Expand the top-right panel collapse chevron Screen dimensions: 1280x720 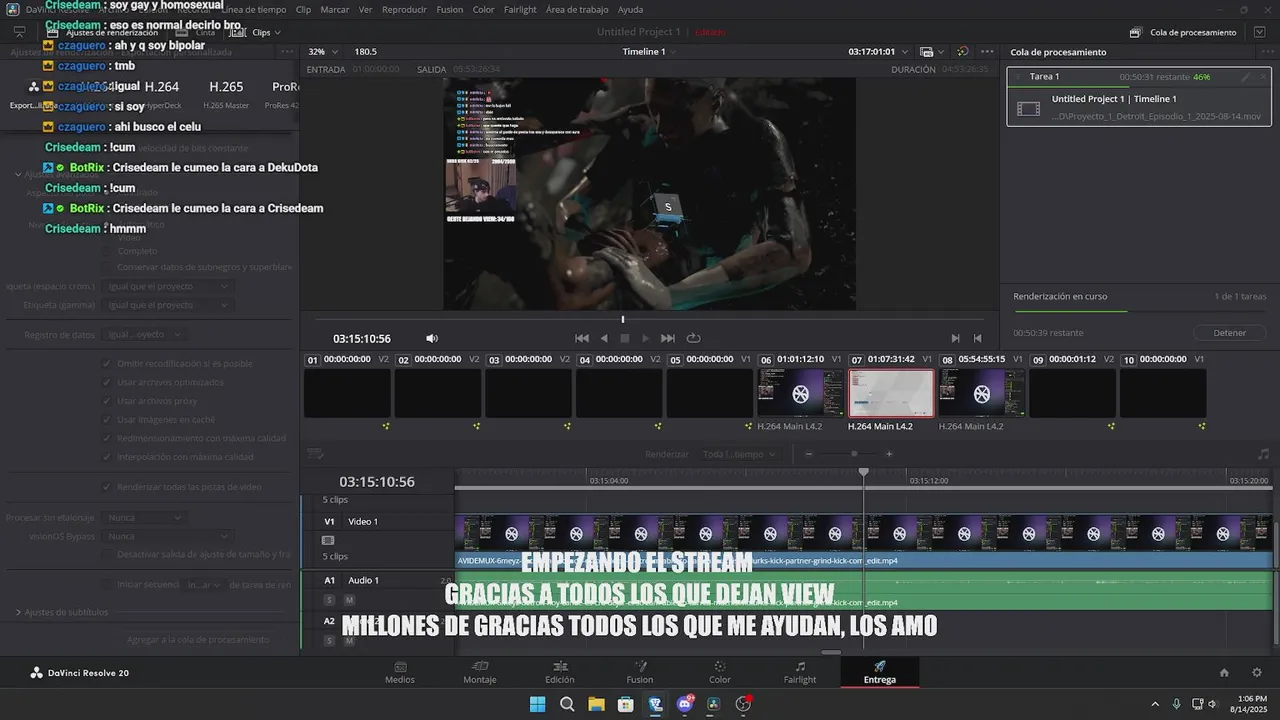pyautogui.click(x=1259, y=32)
